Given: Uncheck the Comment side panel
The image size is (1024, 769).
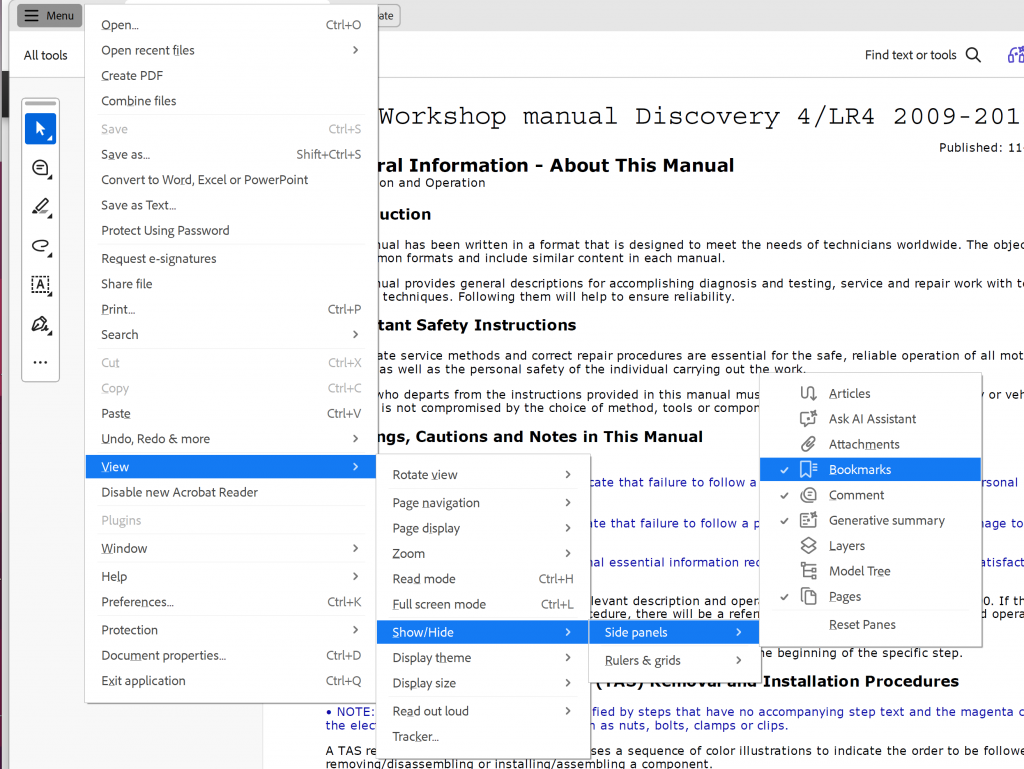Looking at the screenshot, I should [870, 495].
